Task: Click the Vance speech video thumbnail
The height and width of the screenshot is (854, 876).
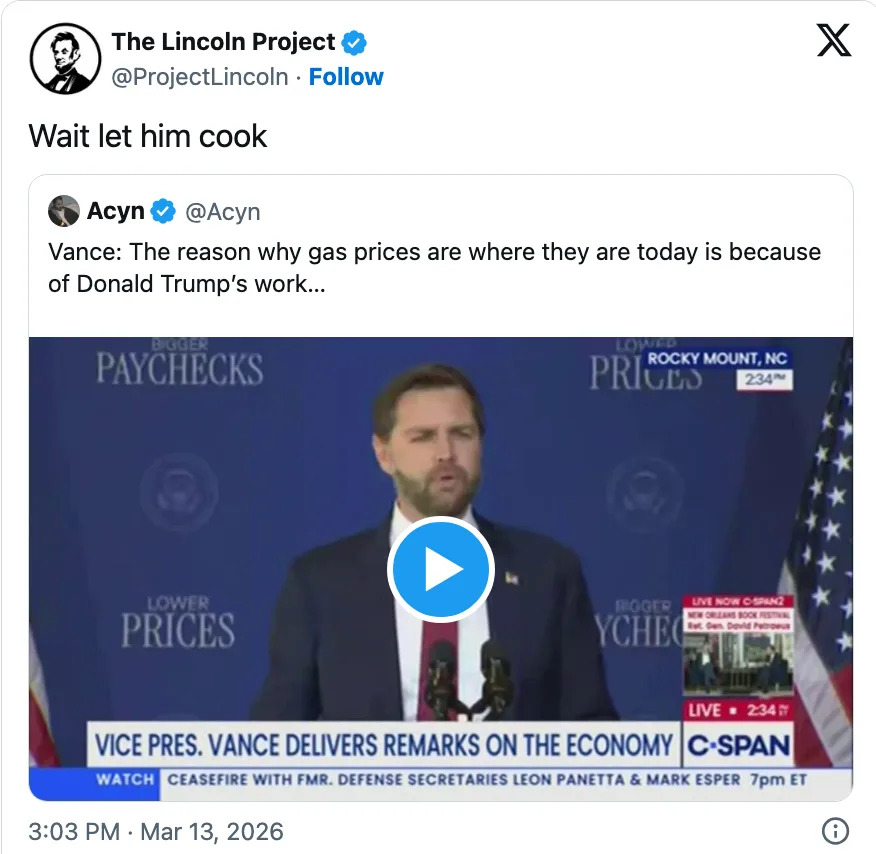Action: tap(440, 568)
